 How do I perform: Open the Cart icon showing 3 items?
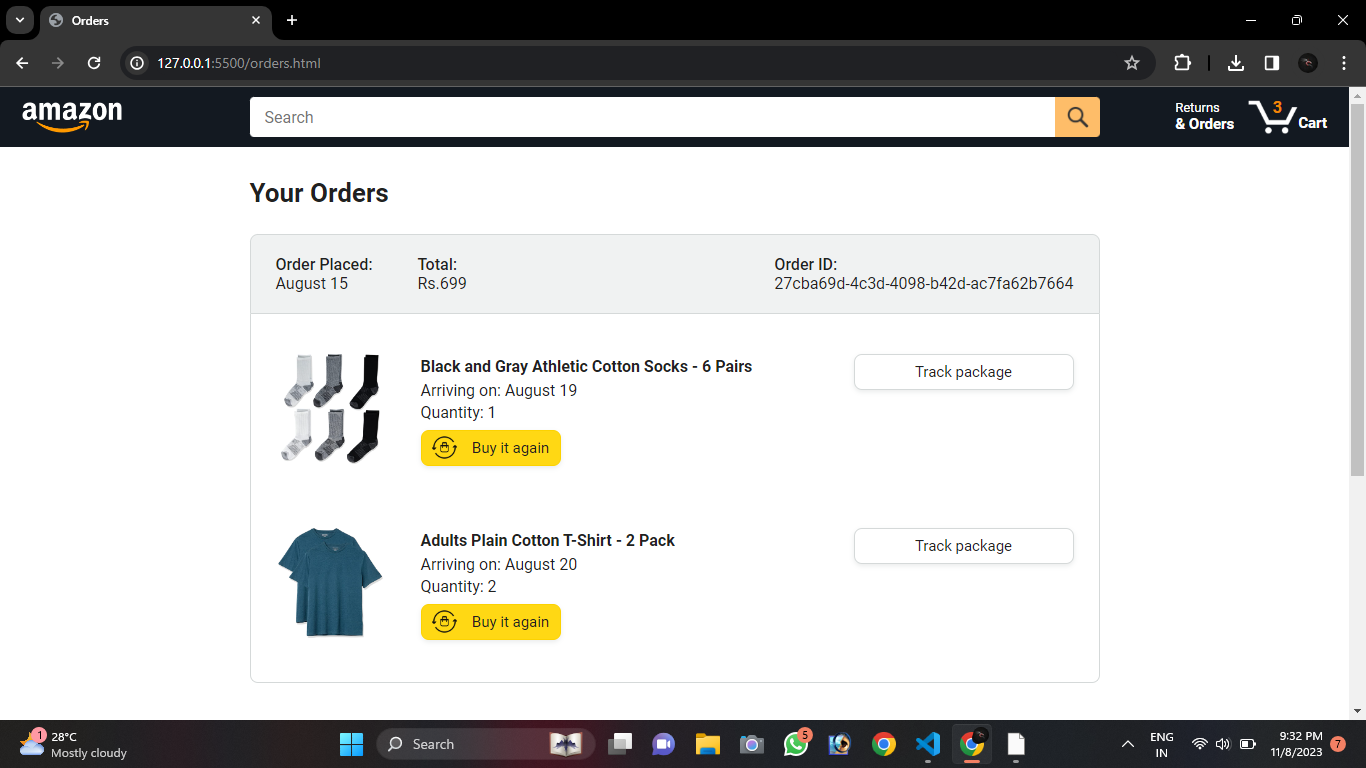coord(1288,115)
